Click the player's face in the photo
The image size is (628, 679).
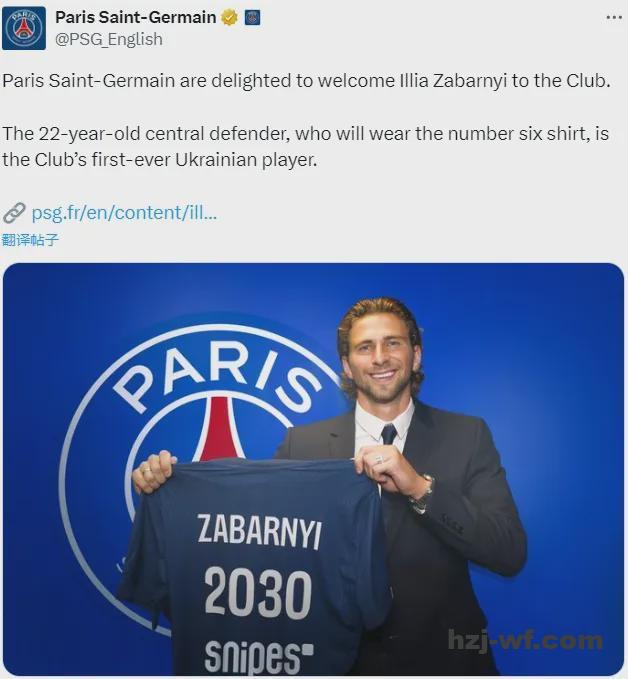pyautogui.click(x=381, y=355)
